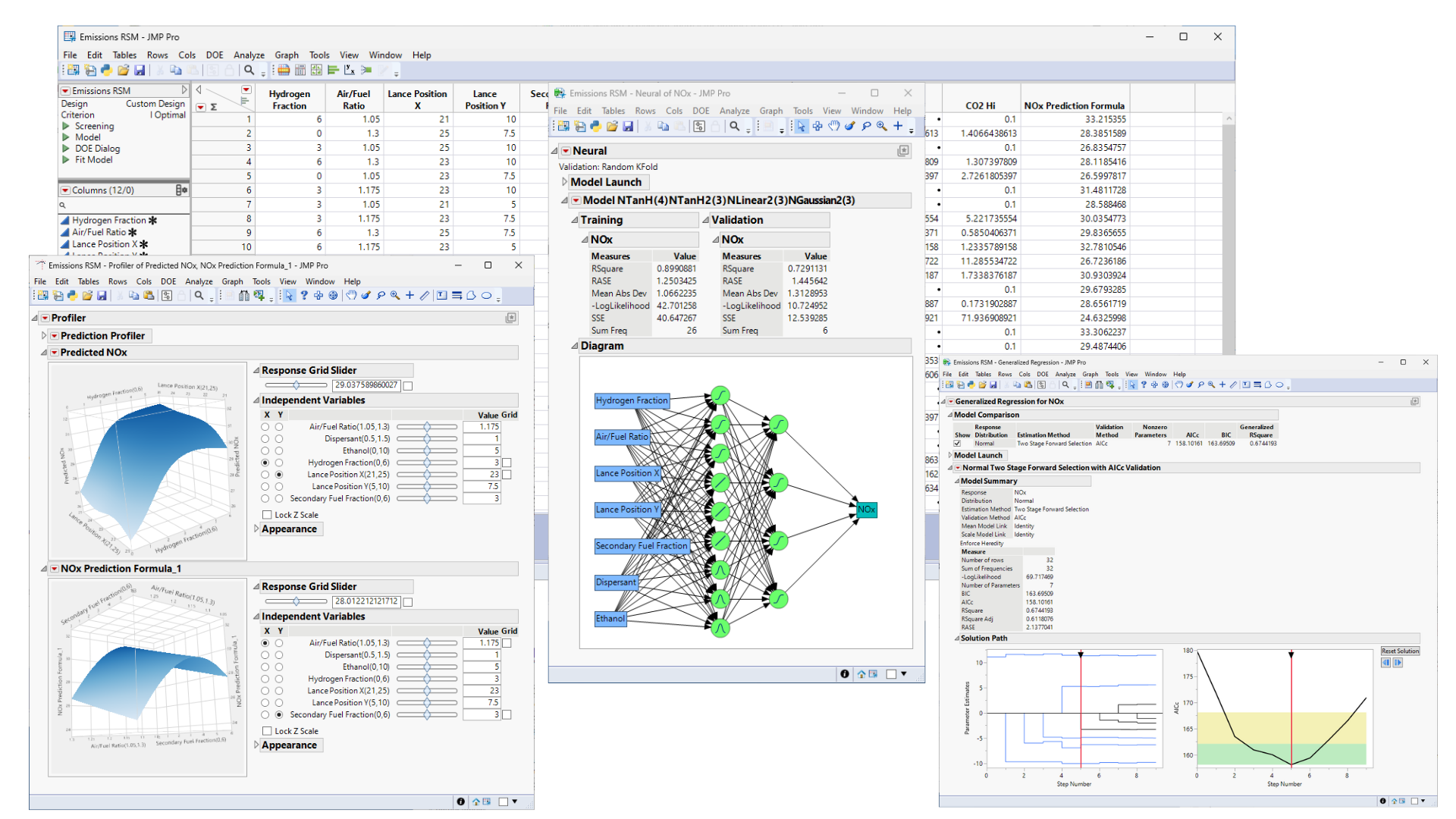Select the Text annotation tool in Profiler toolbar
Viewport: 1456px width, 819px height.
tap(442, 296)
